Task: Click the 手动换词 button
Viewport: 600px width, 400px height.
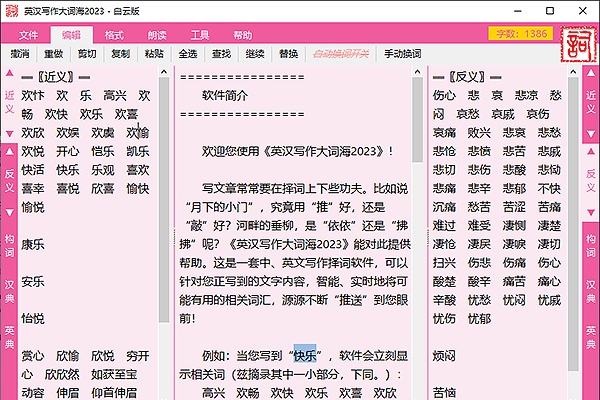Action: [403, 54]
